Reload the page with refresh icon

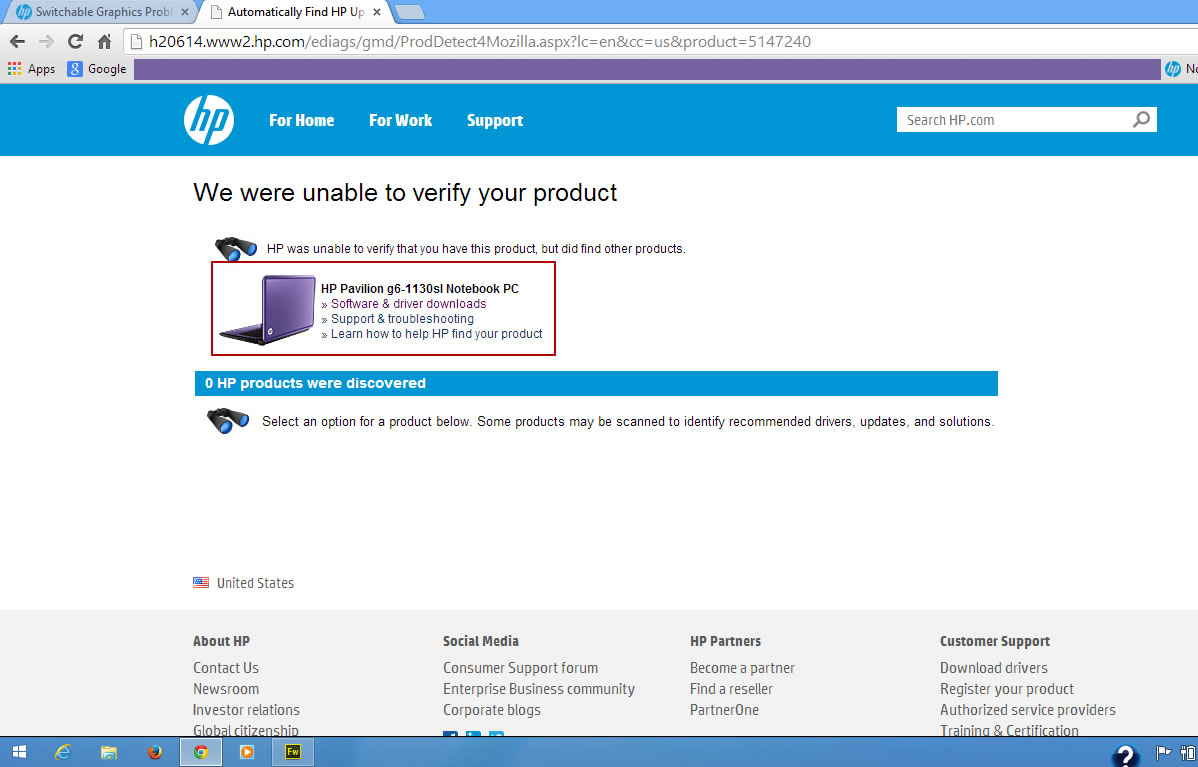(75, 41)
